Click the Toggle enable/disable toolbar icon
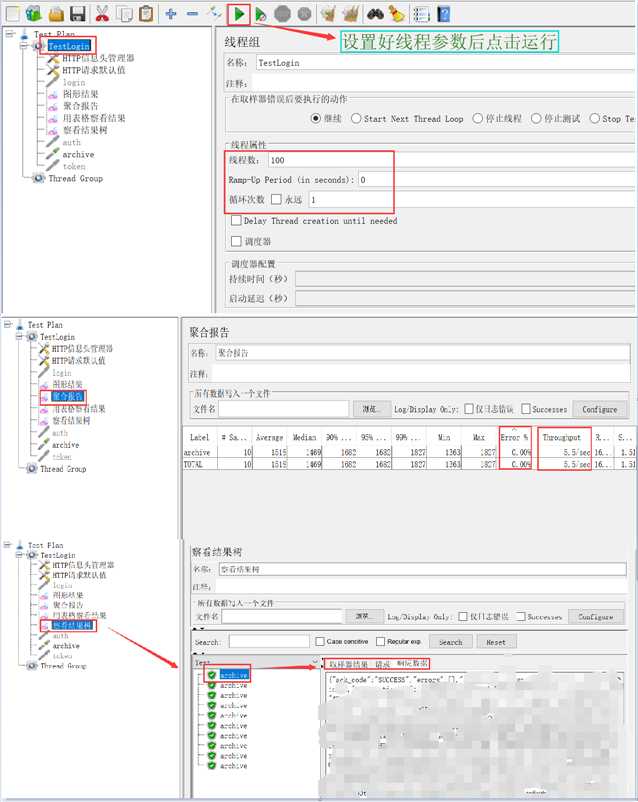 pos(214,14)
